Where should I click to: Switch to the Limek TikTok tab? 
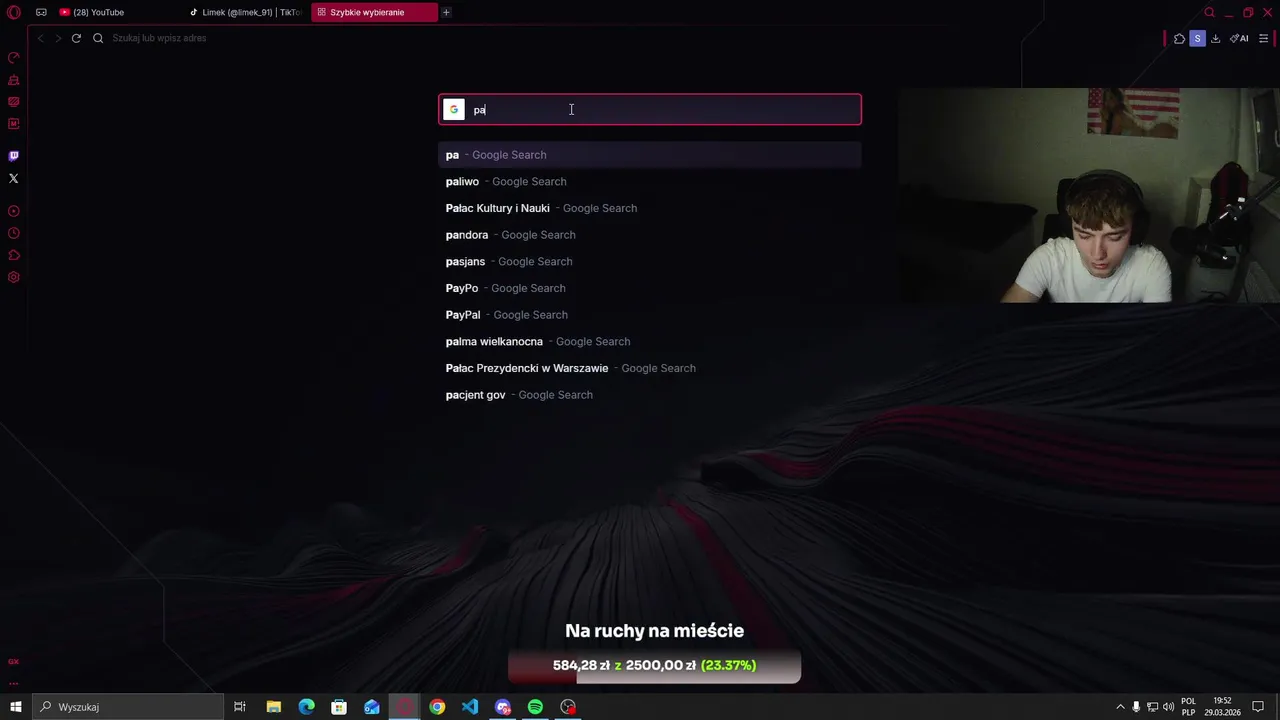tap(246, 12)
